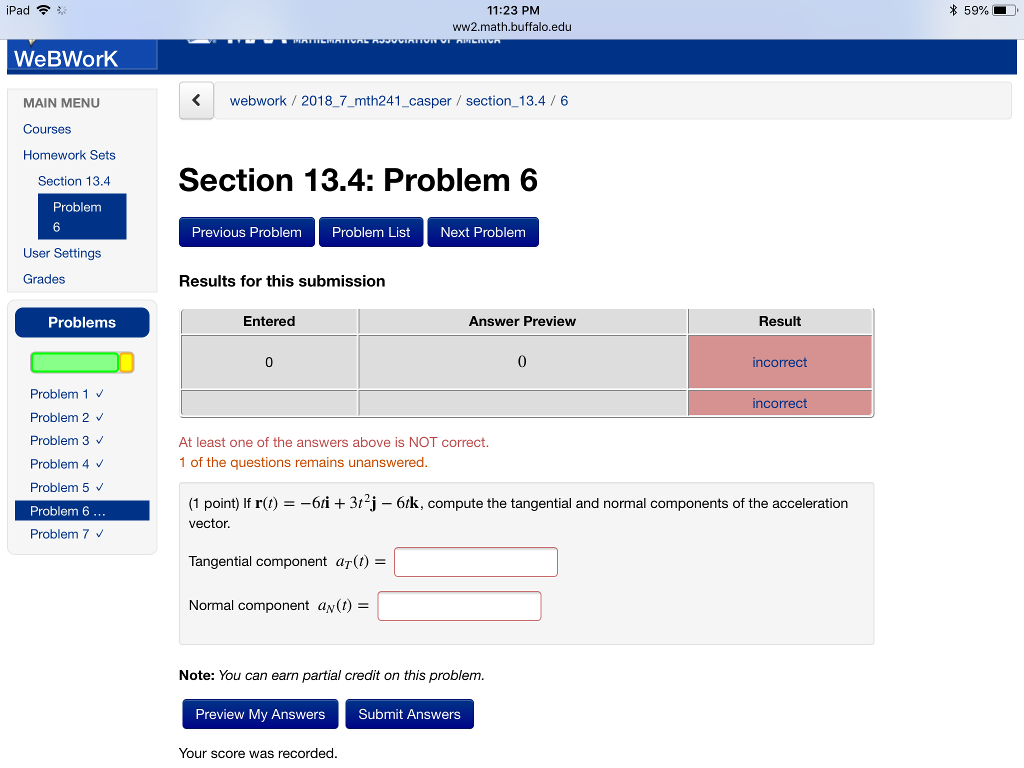1024x768 pixels.
Task: Click the 'Results for this submission' heading
Action: [x=282, y=281]
